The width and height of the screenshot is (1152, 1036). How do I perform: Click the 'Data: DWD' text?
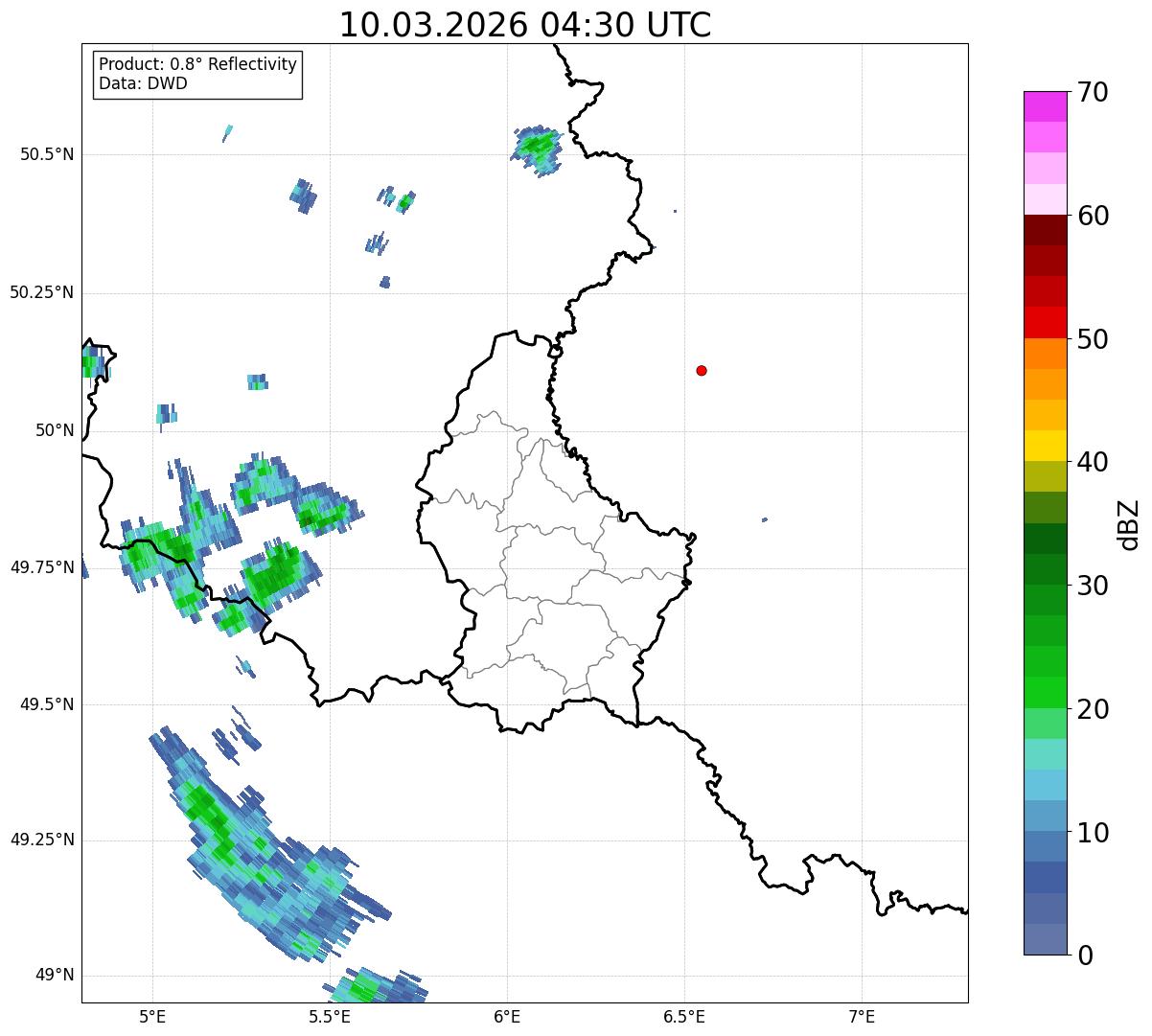[x=143, y=83]
